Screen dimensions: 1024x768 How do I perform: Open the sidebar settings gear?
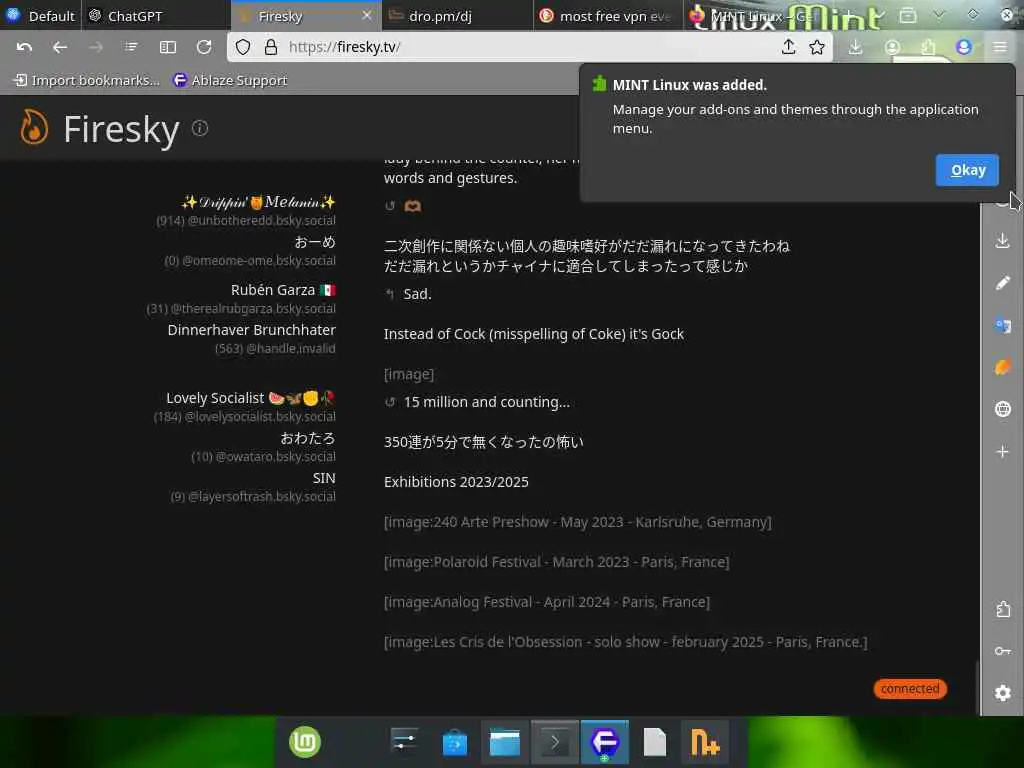(1002, 693)
